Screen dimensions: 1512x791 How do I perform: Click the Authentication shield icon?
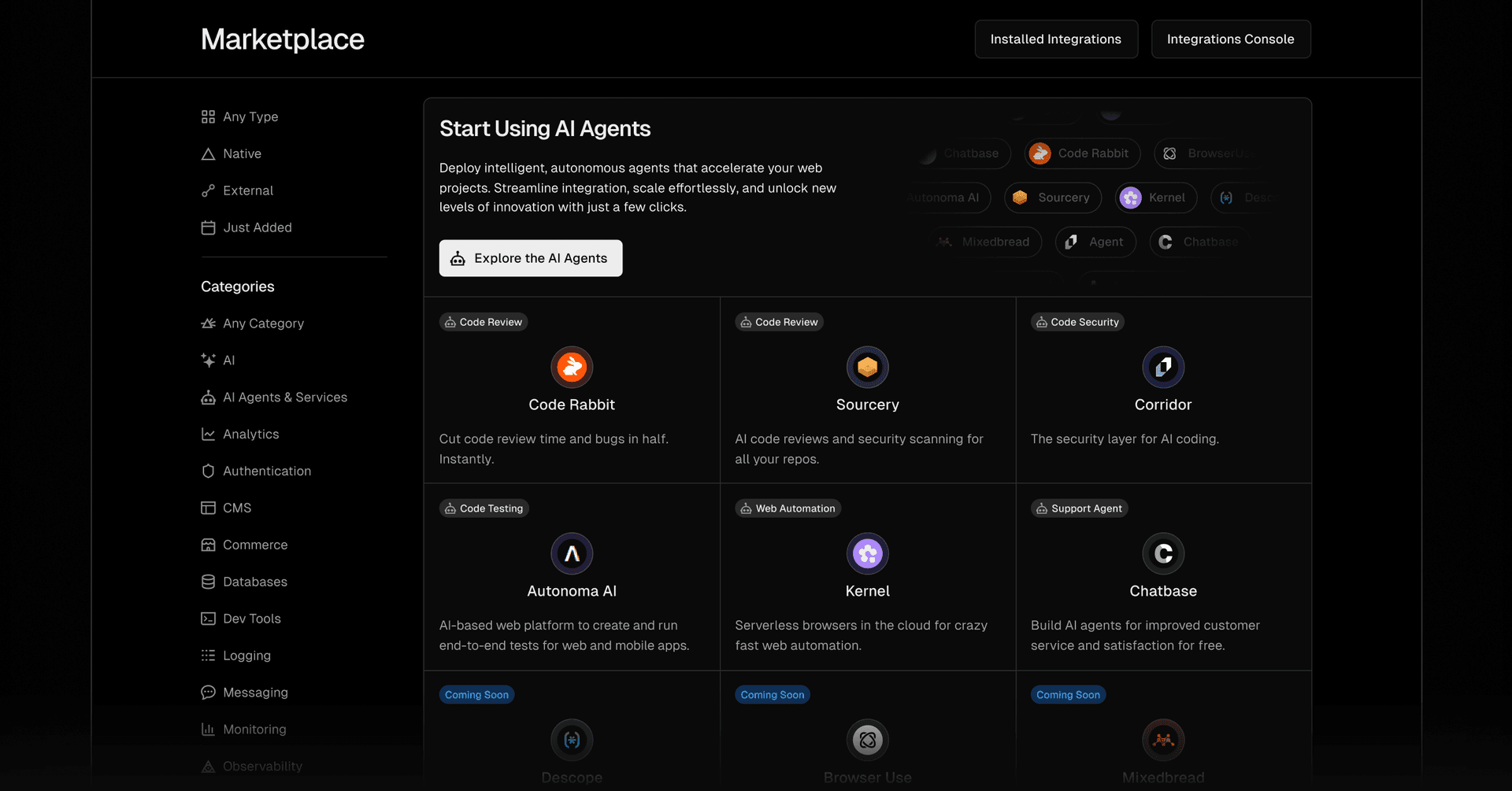pyautogui.click(x=208, y=471)
